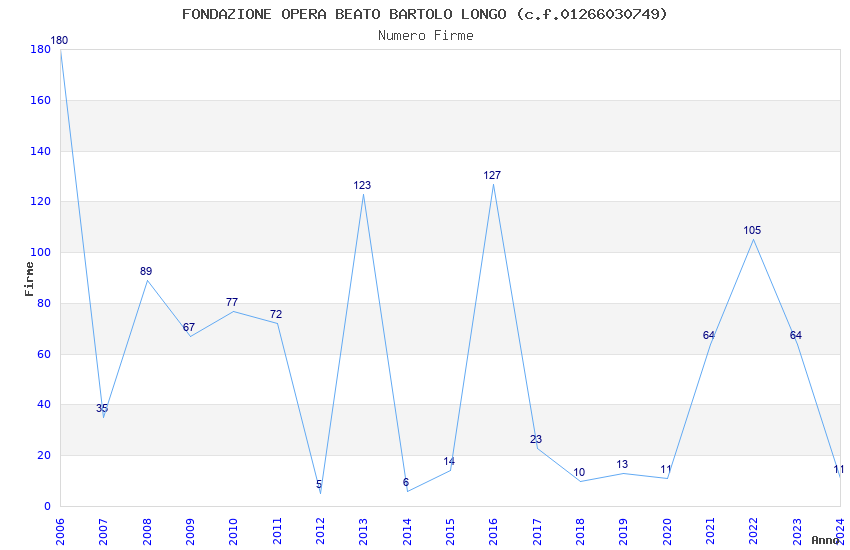Click the y-axis tick label 0
850x550 pixels.
coord(48,507)
